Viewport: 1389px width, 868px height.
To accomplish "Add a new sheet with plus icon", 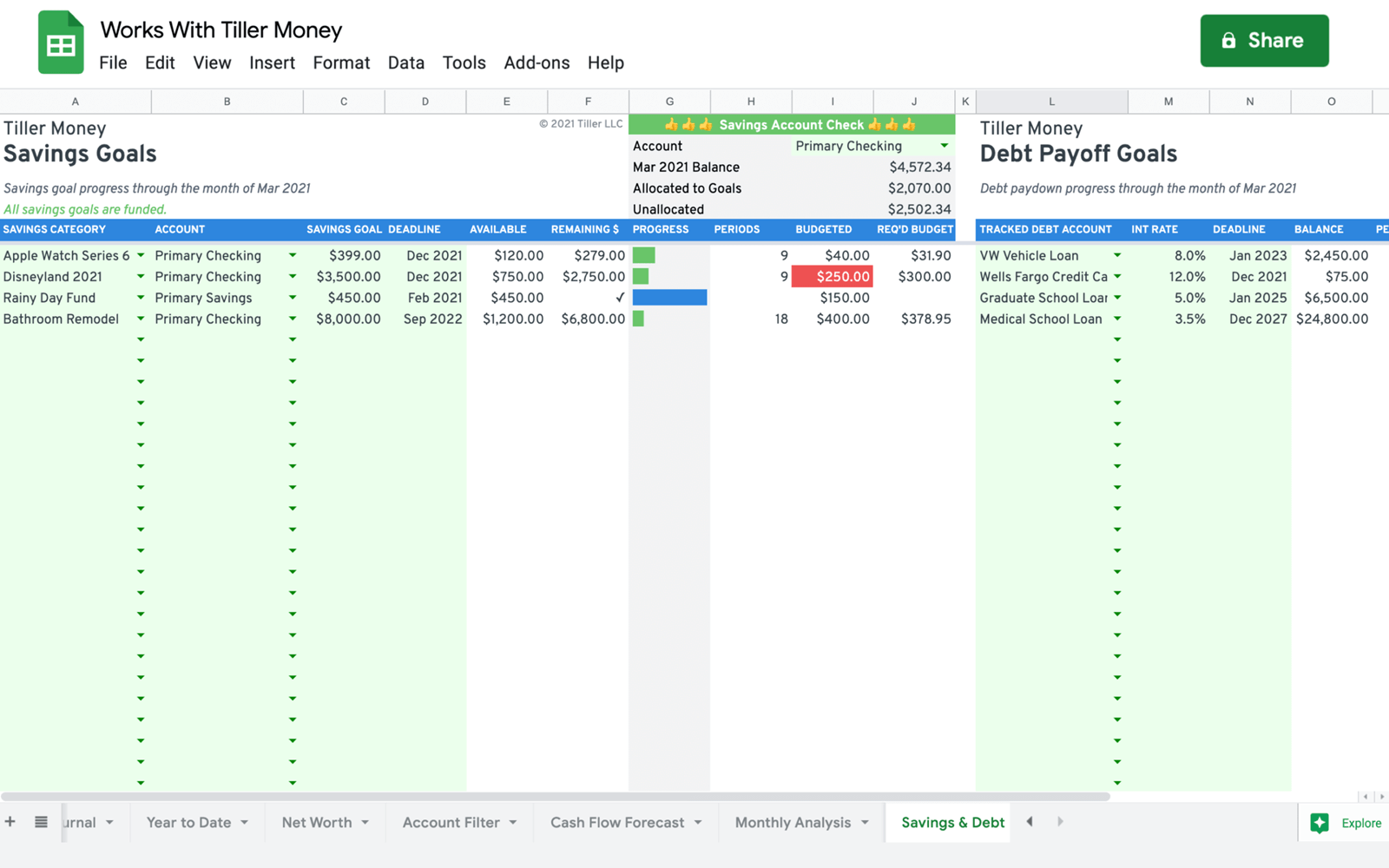I will point(10,821).
